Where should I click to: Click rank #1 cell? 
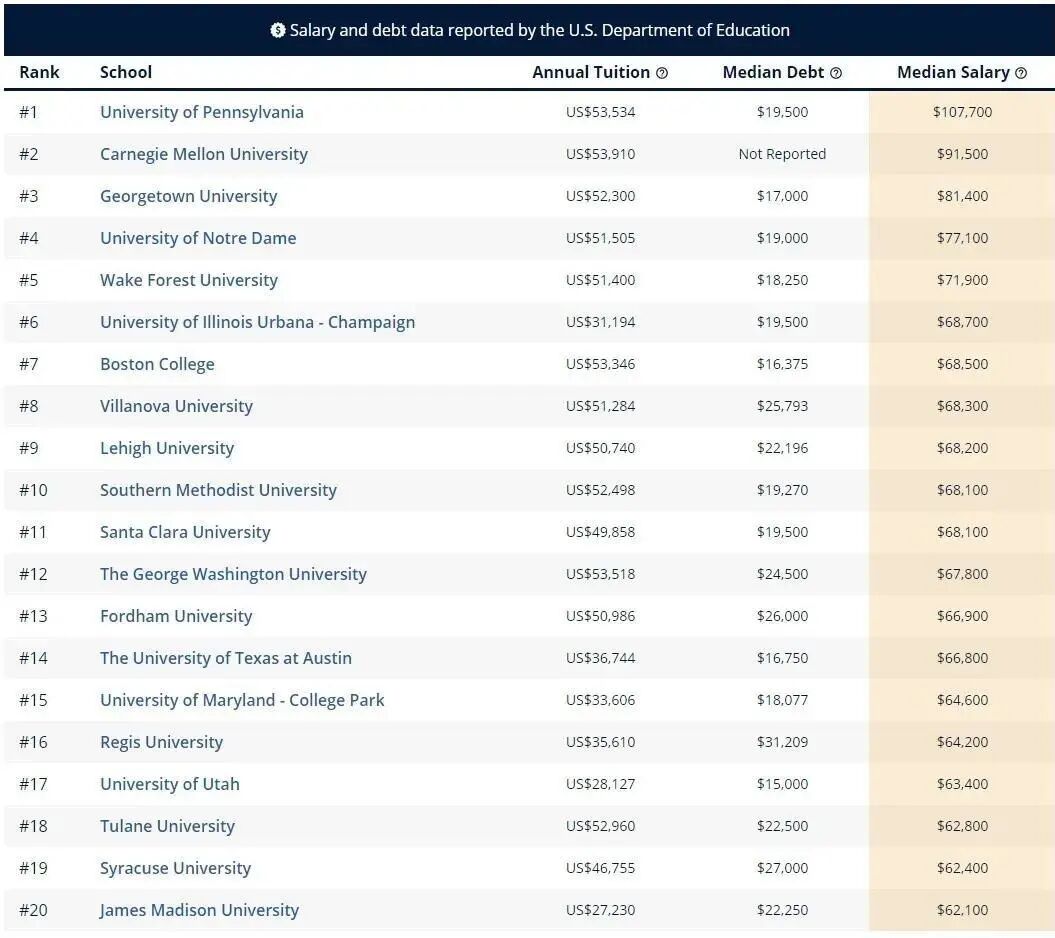point(28,112)
